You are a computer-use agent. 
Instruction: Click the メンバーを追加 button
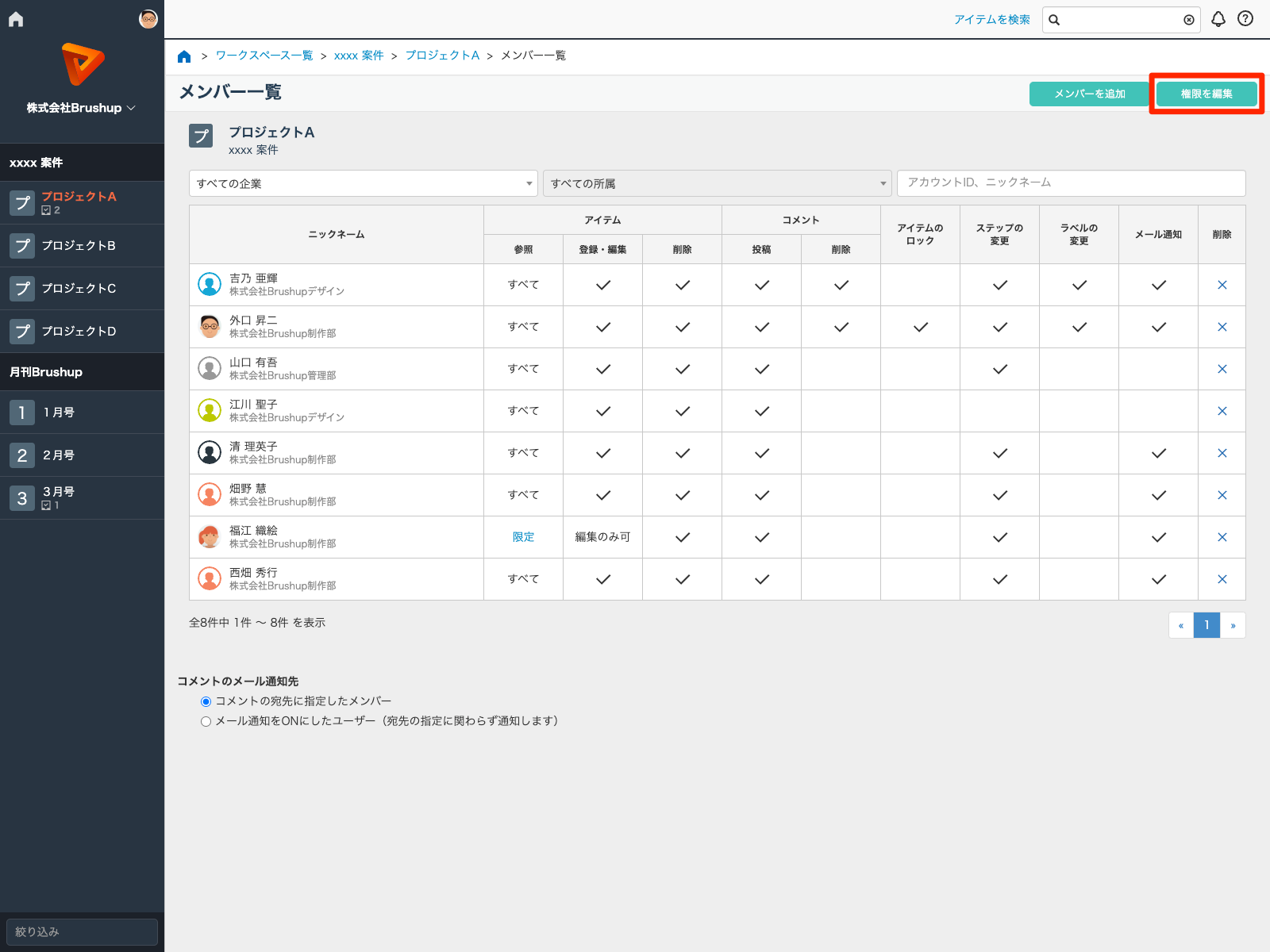[1089, 94]
